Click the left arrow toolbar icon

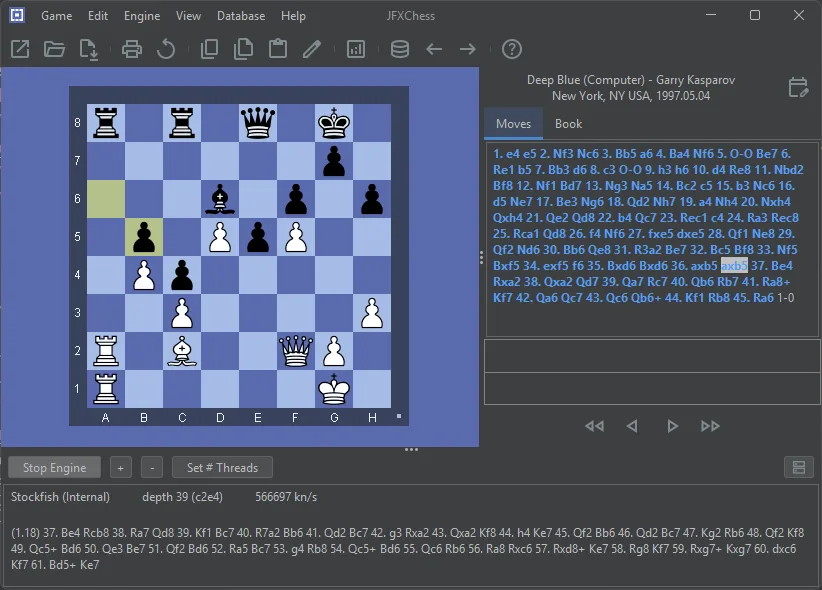(x=434, y=49)
